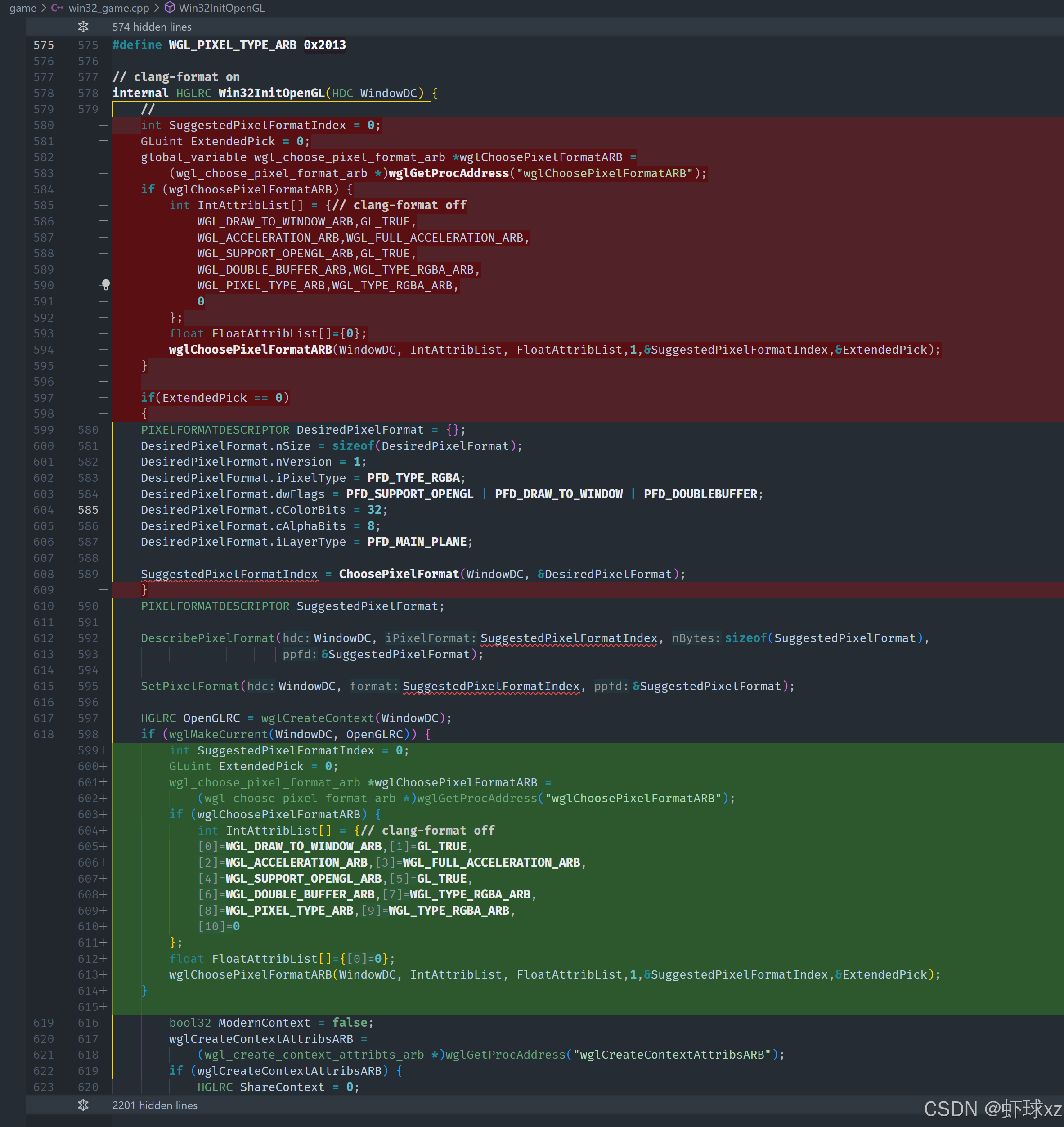
Task: Expand the '574 hidden lines' label
Action: click(x=152, y=27)
